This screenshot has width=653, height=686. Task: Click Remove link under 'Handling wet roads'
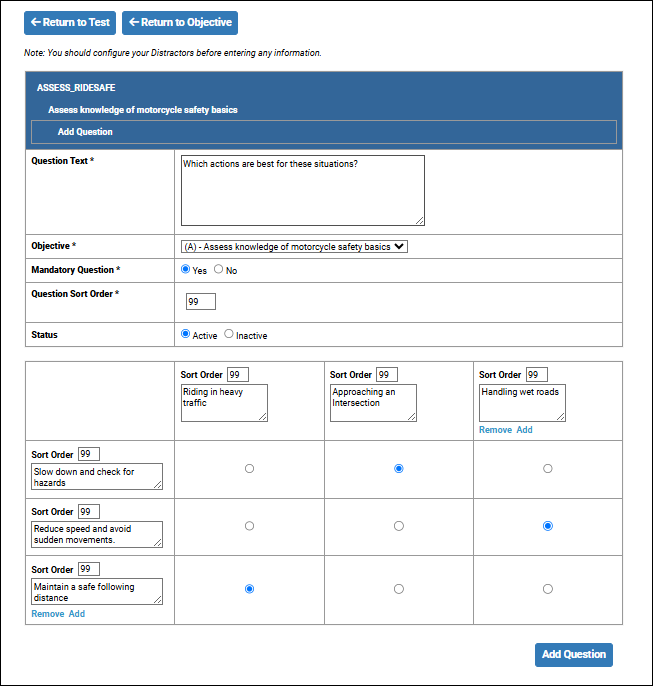[495, 429]
